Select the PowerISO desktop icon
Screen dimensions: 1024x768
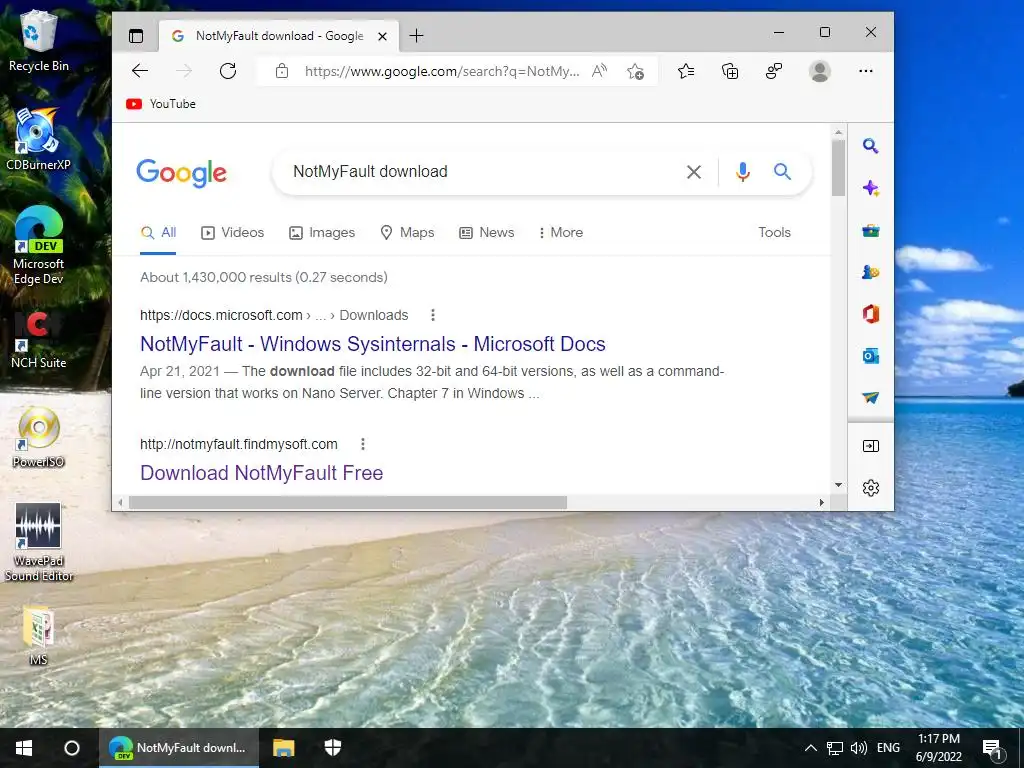(x=39, y=436)
